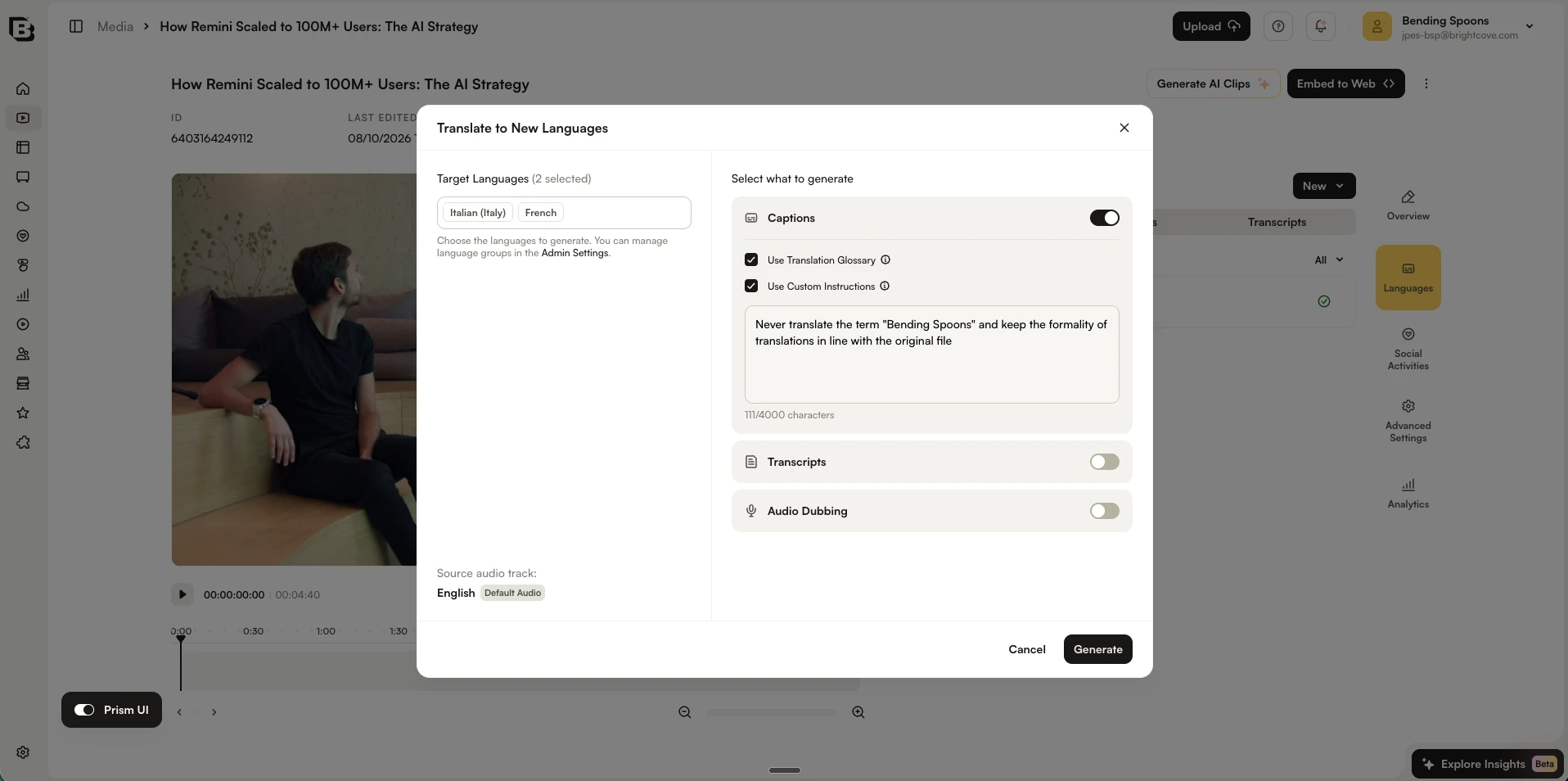Open the users icon in sidebar

pos(23,354)
